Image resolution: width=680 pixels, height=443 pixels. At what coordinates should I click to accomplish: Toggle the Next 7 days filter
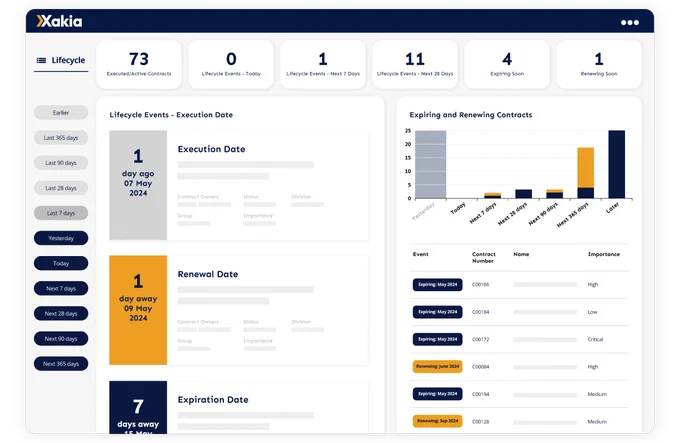coord(61,289)
